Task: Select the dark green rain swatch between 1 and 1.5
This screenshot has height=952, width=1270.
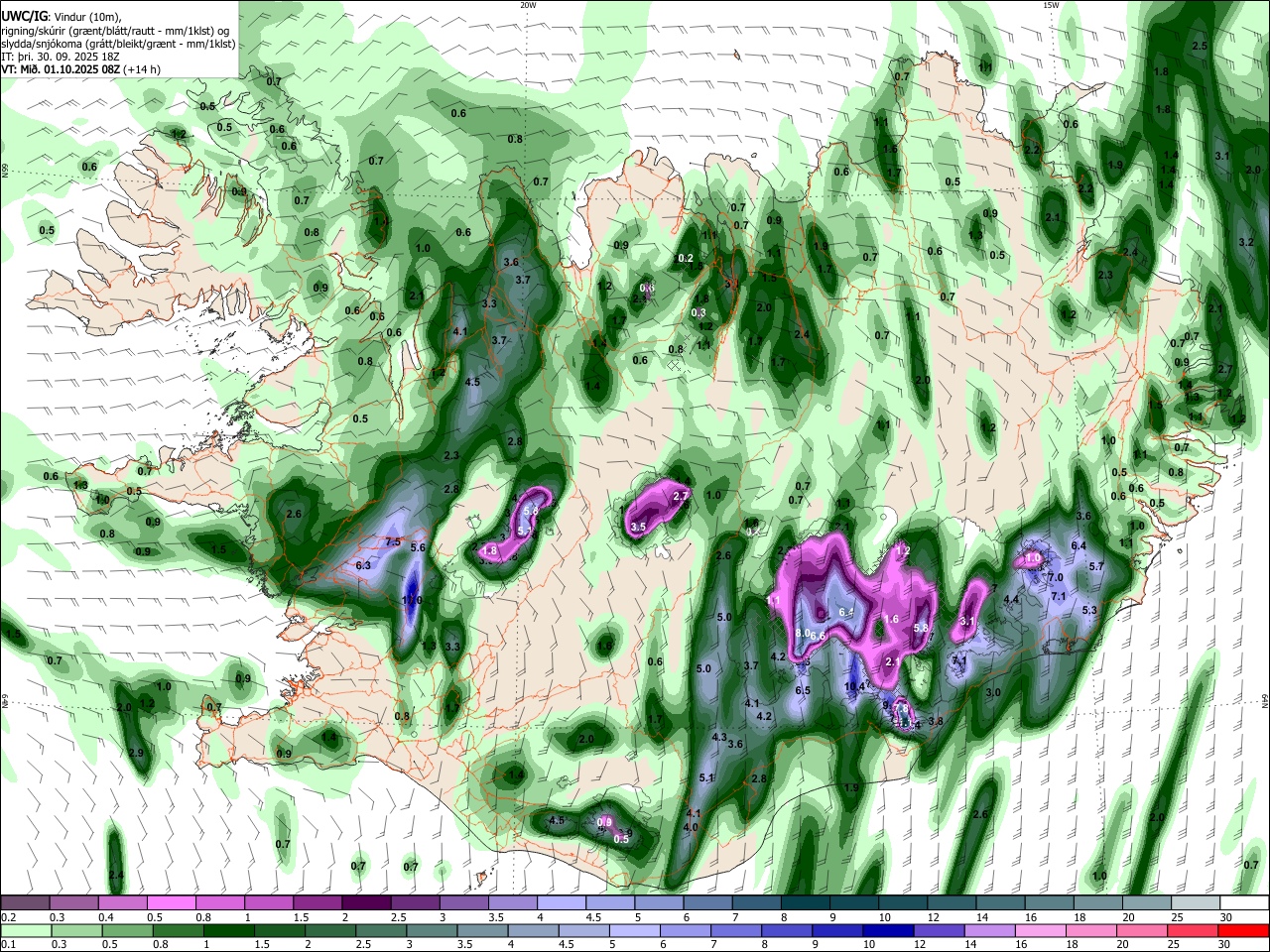Action: (228, 930)
